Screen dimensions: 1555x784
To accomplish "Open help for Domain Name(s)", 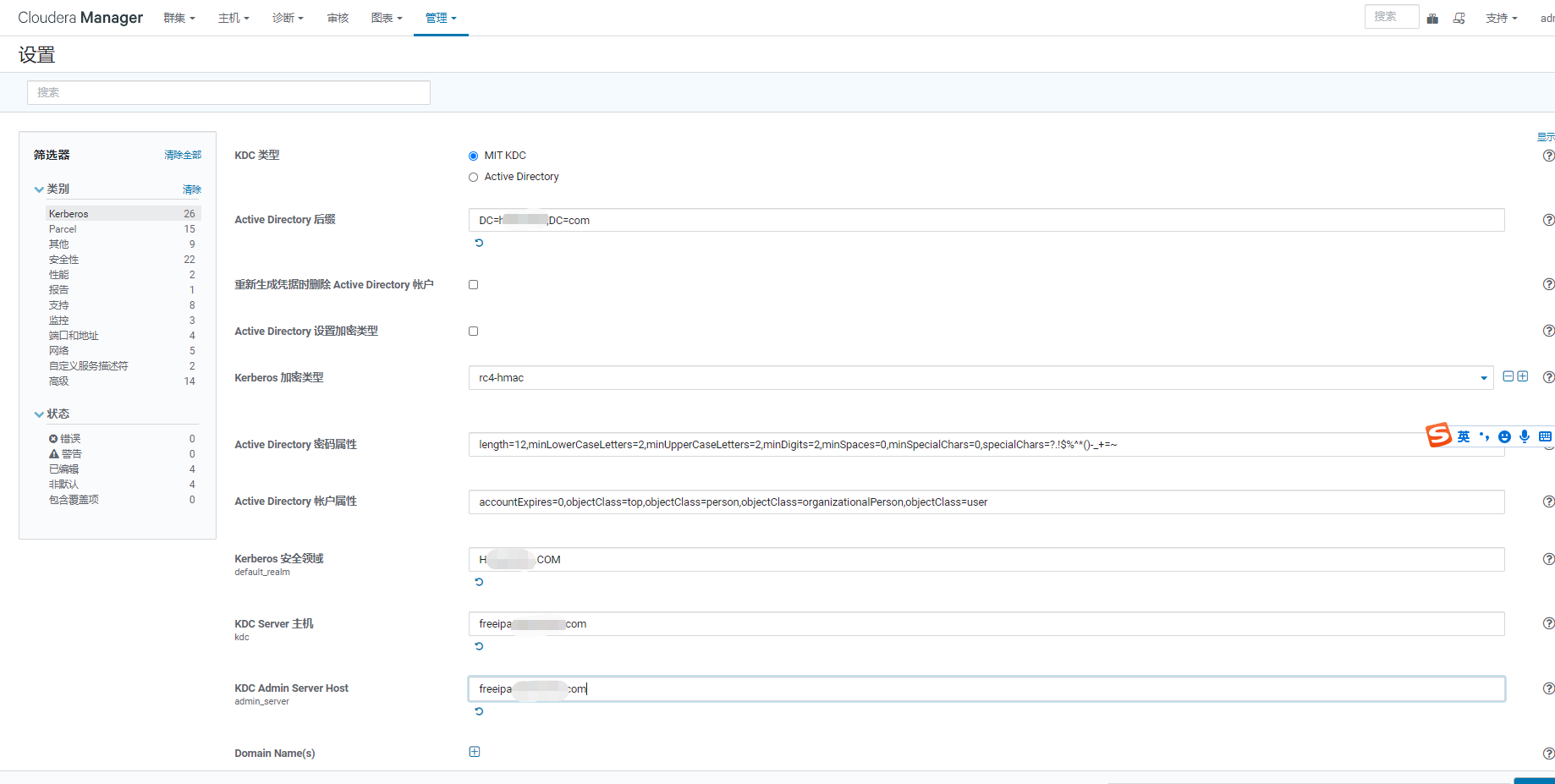I will click(x=1548, y=753).
